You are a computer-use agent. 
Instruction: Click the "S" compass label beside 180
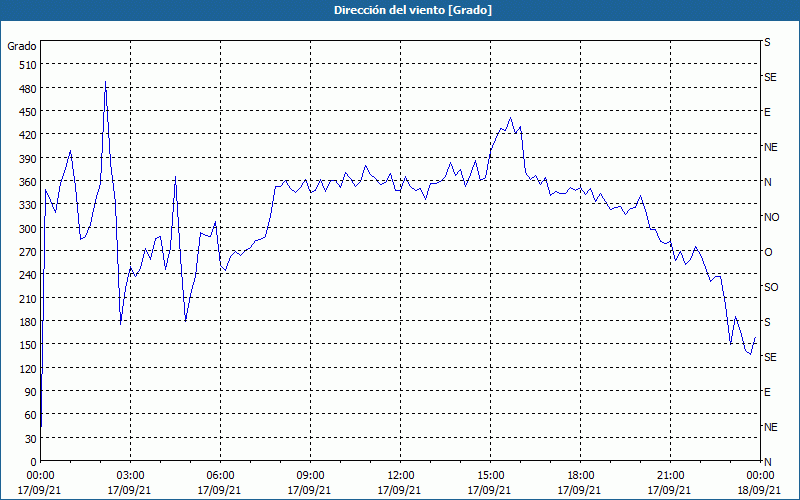(767, 322)
